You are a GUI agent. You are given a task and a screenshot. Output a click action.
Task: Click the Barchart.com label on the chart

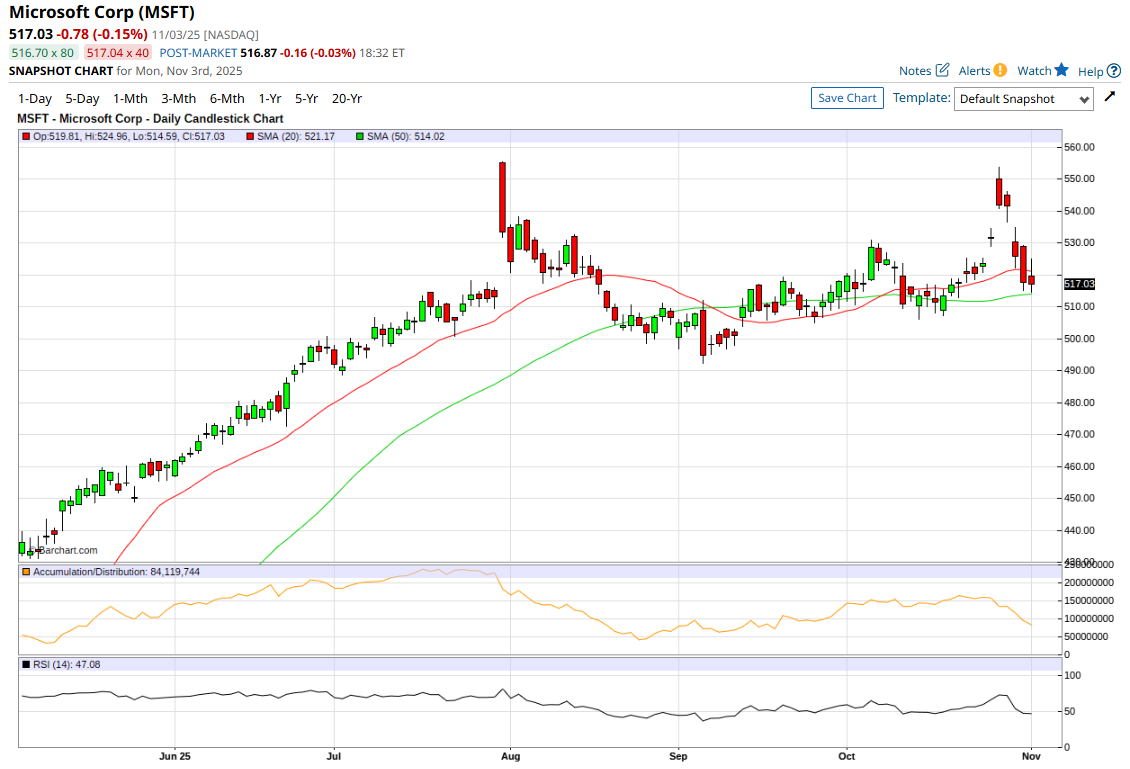[68, 550]
